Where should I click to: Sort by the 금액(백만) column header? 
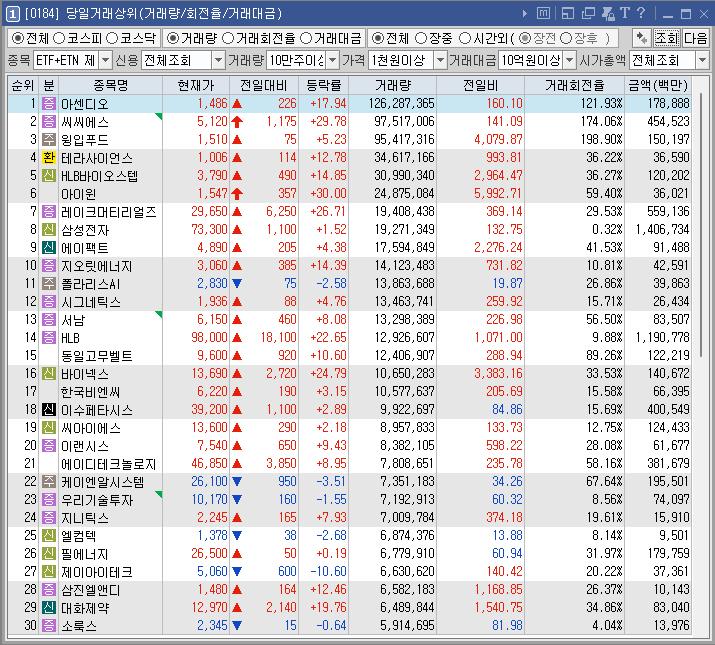[658, 85]
